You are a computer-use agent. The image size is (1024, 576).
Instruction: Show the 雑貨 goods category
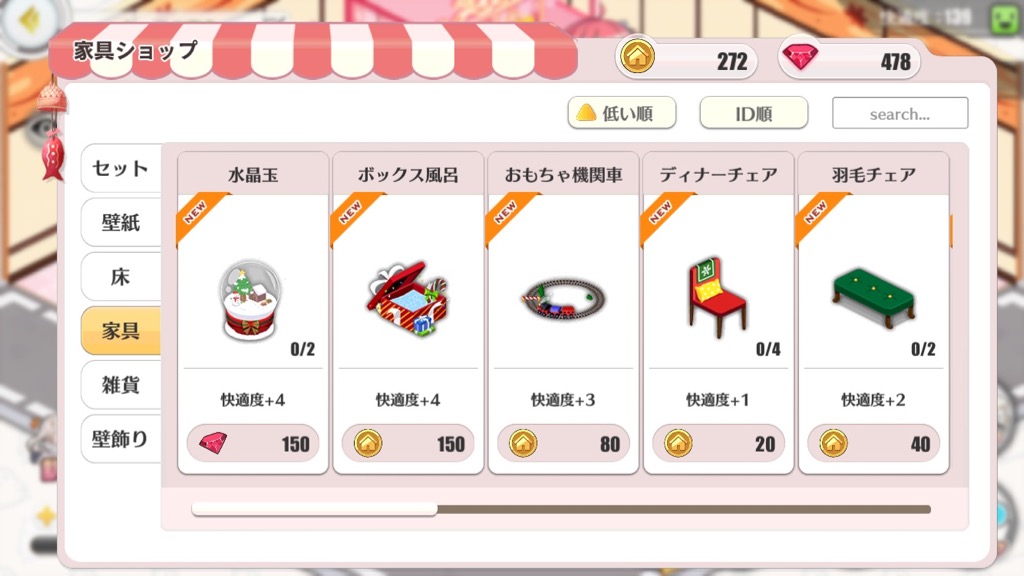121,385
